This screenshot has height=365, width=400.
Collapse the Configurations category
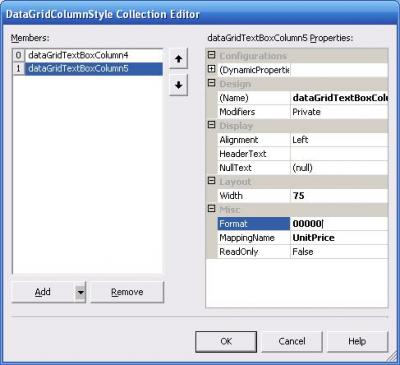click(211, 55)
